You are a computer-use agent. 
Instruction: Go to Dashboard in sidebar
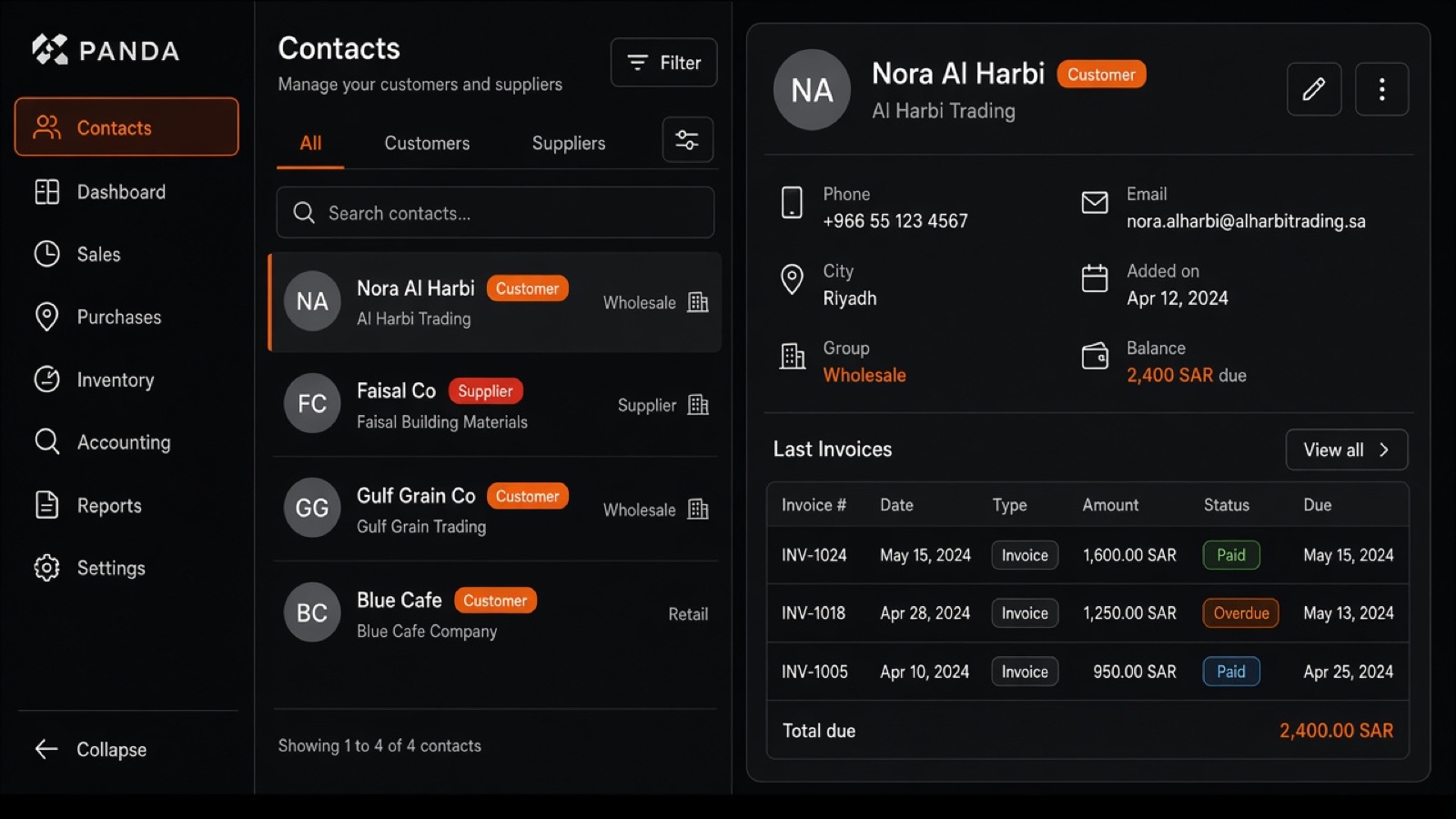tap(126, 192)
